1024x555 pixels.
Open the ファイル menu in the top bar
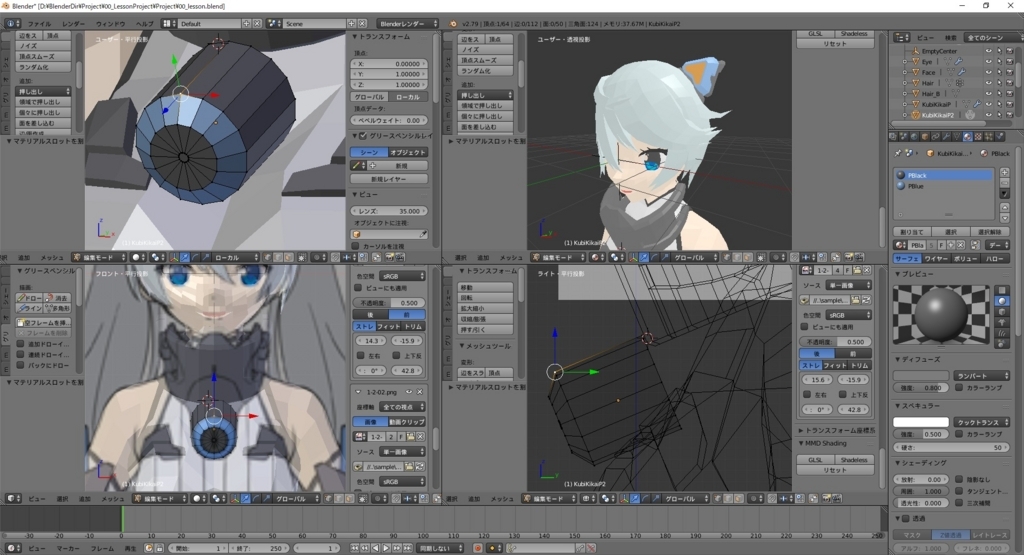[x=39, y=24]
